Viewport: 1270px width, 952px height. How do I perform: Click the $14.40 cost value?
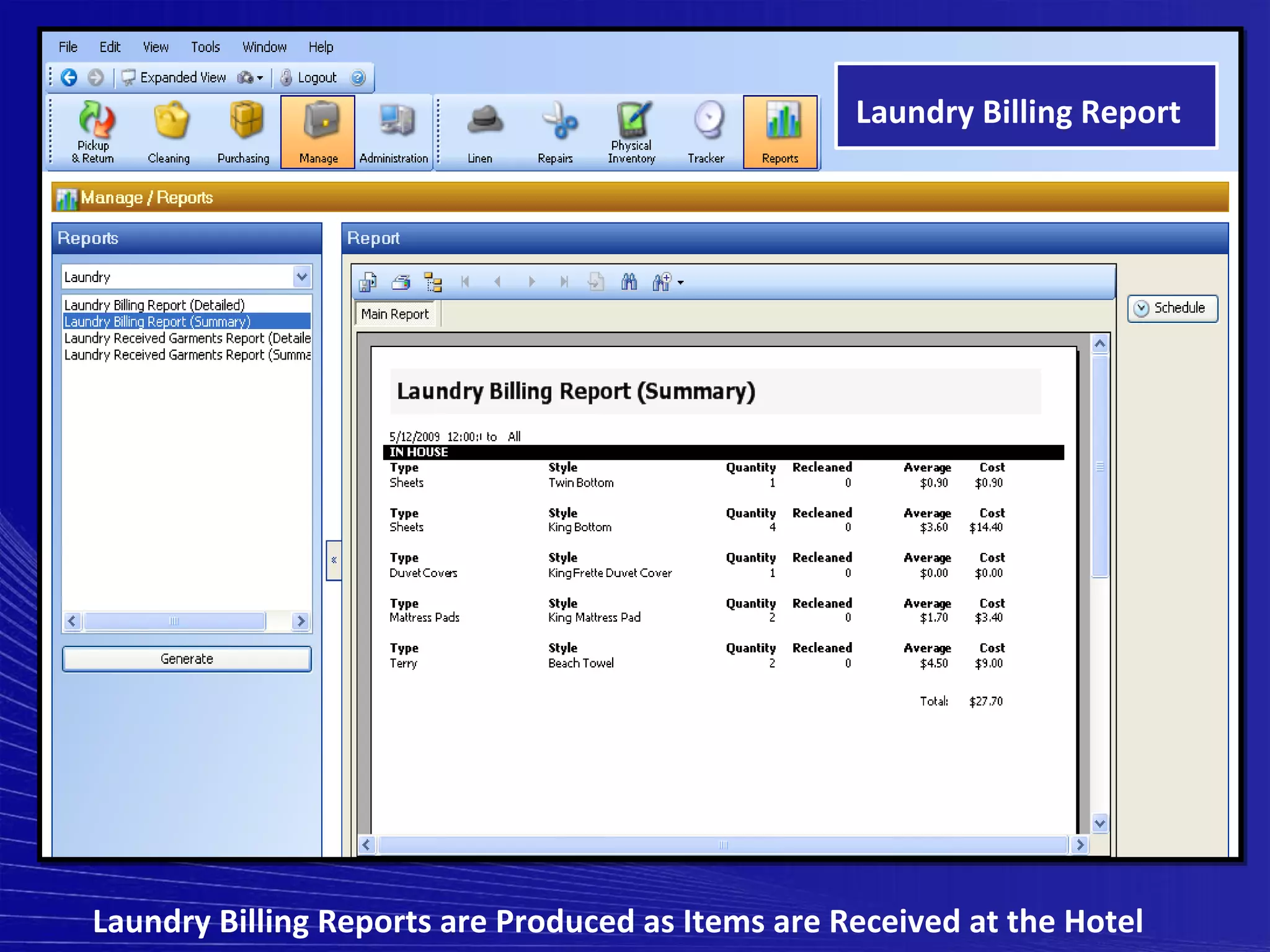(986, 527)
